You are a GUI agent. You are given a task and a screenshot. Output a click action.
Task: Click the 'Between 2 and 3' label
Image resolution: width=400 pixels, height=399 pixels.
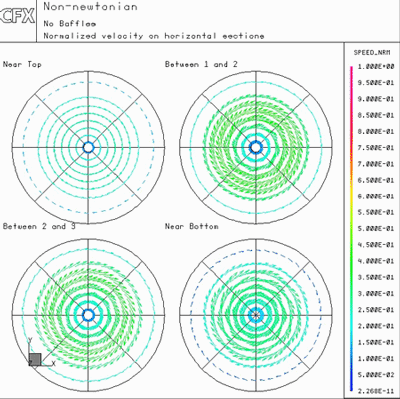tap(39, 226)
